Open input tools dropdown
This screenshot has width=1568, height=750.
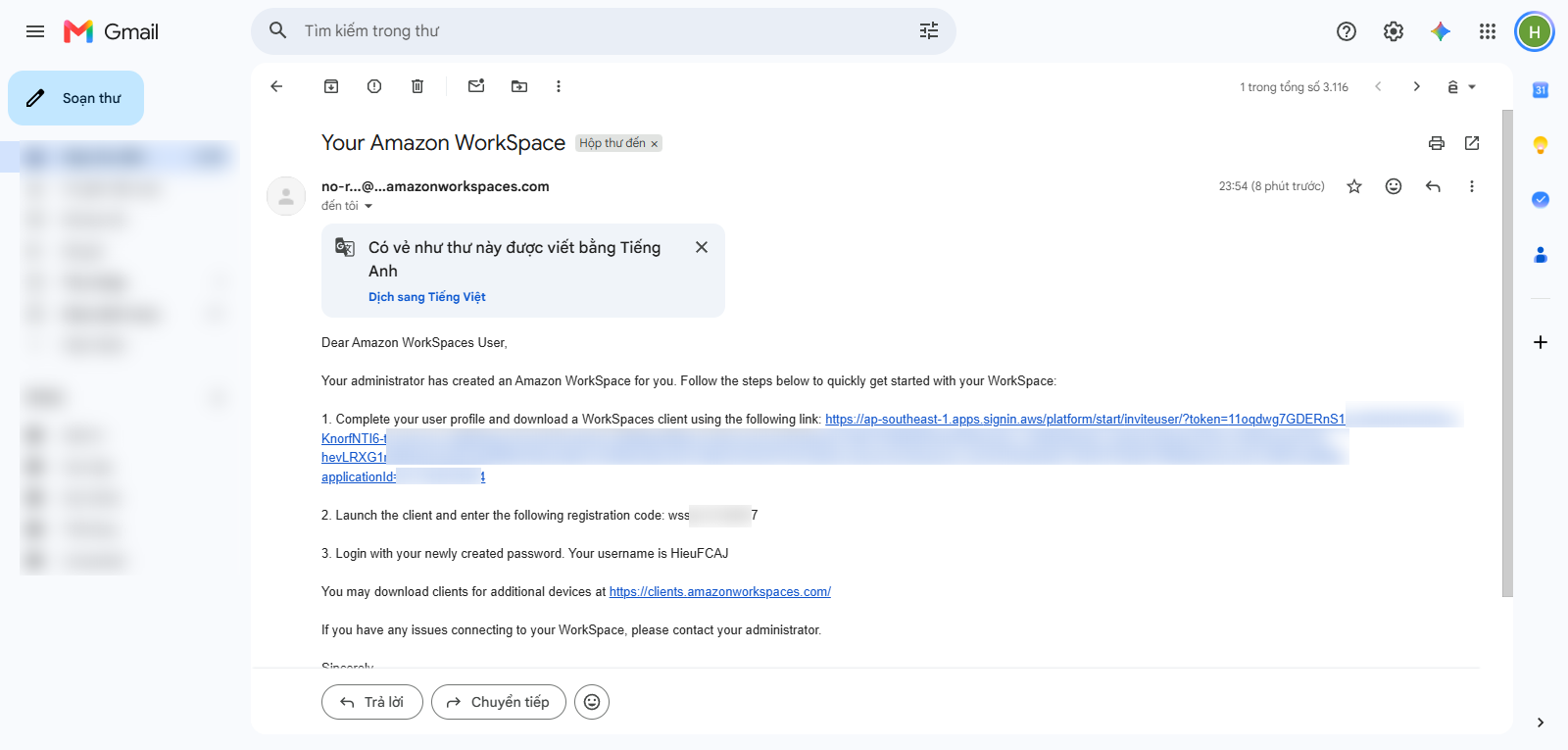click(x=1461, y=86)
